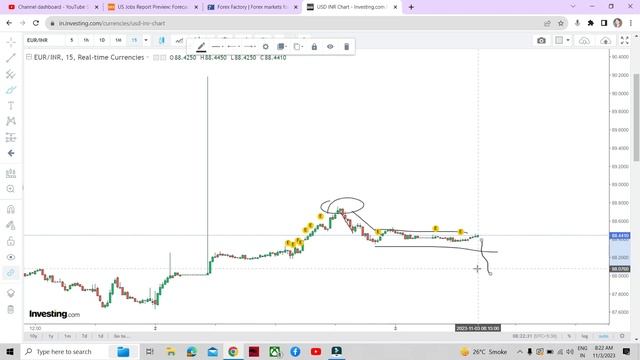
Task: Select the 1h interval
Action: click(x=86, y=40)
